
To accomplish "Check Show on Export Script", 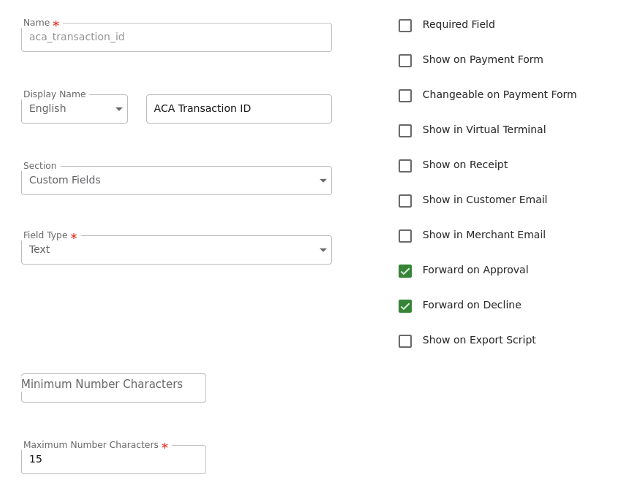I will pos(405,341).
